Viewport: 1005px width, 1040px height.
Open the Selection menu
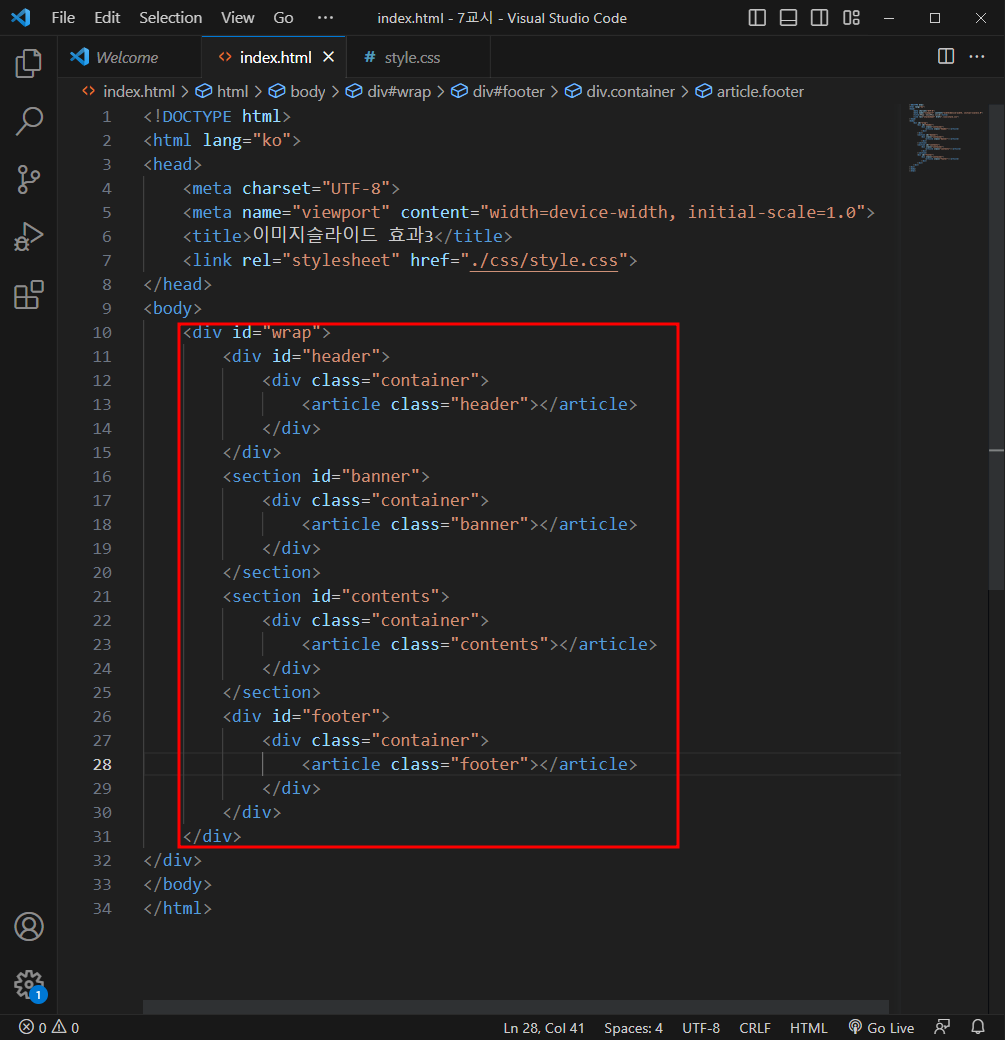[x=170, y=18]
